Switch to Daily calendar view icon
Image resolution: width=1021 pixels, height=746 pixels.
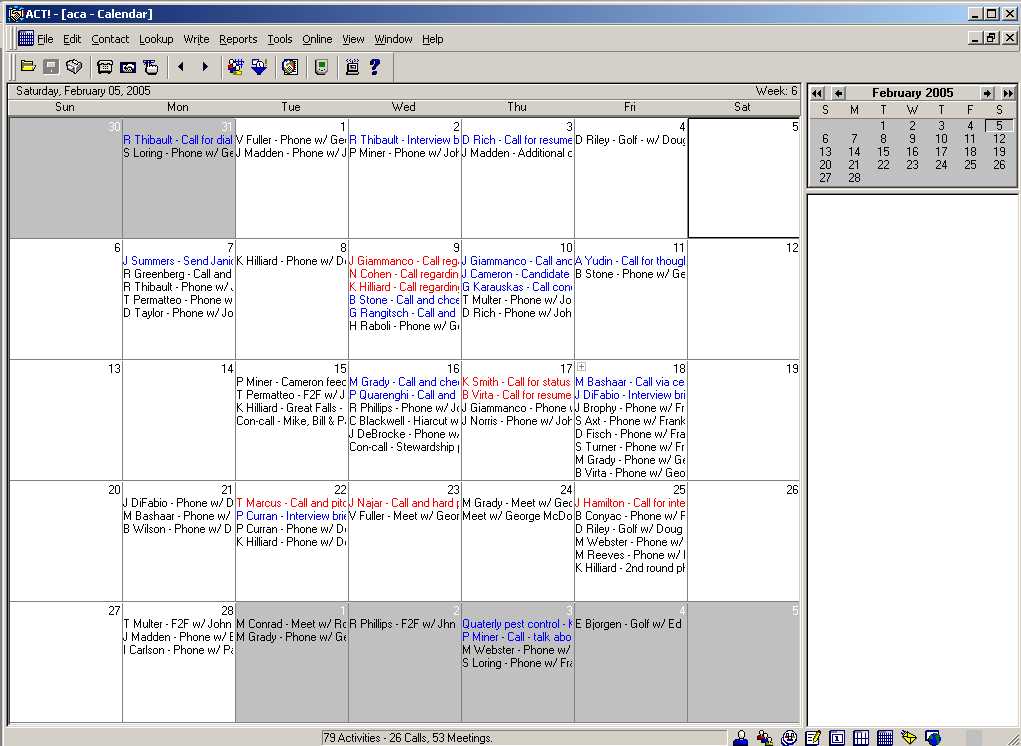click(x=837, y=738)
